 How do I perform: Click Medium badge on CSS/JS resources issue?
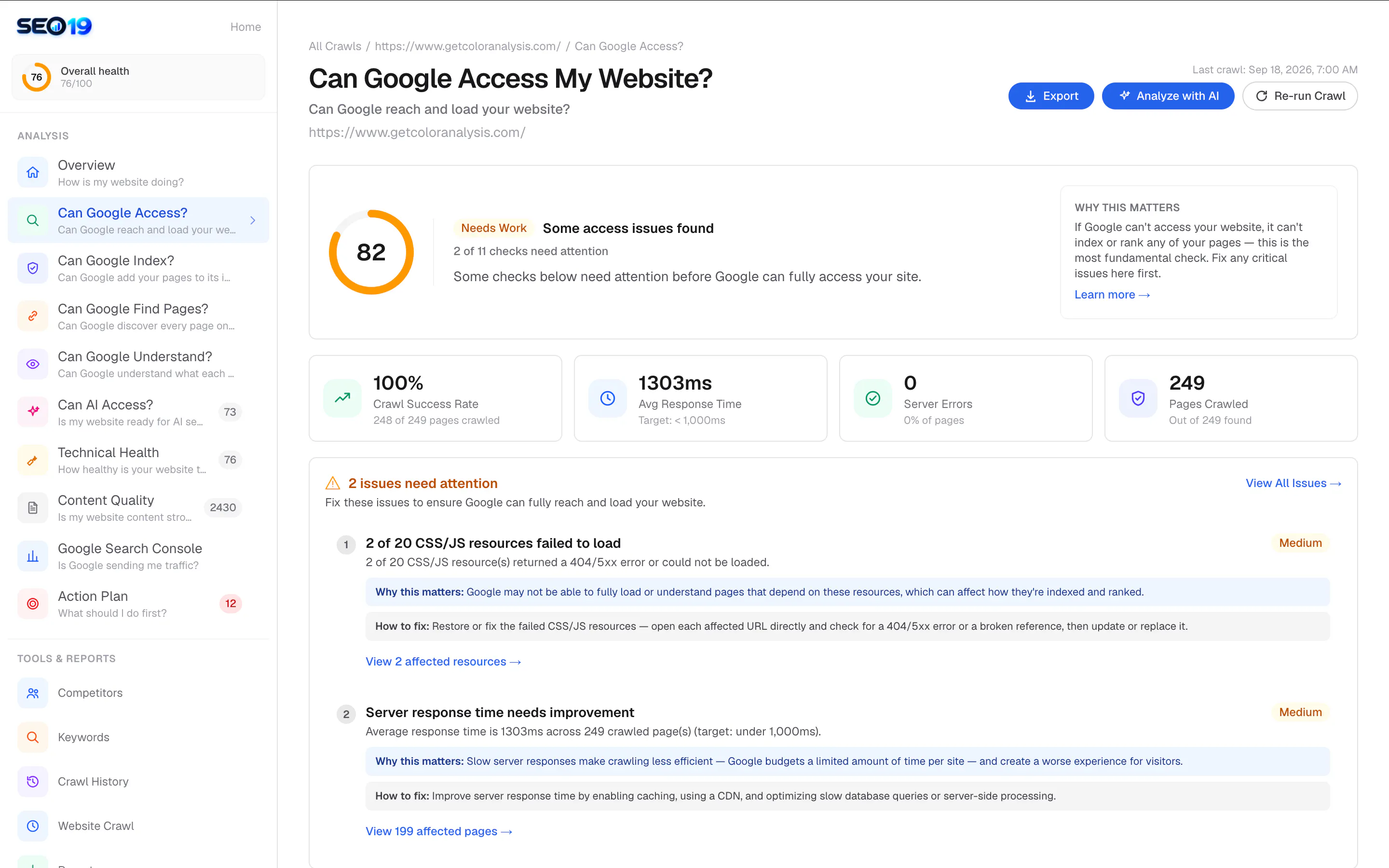(x=1300, y=542)
